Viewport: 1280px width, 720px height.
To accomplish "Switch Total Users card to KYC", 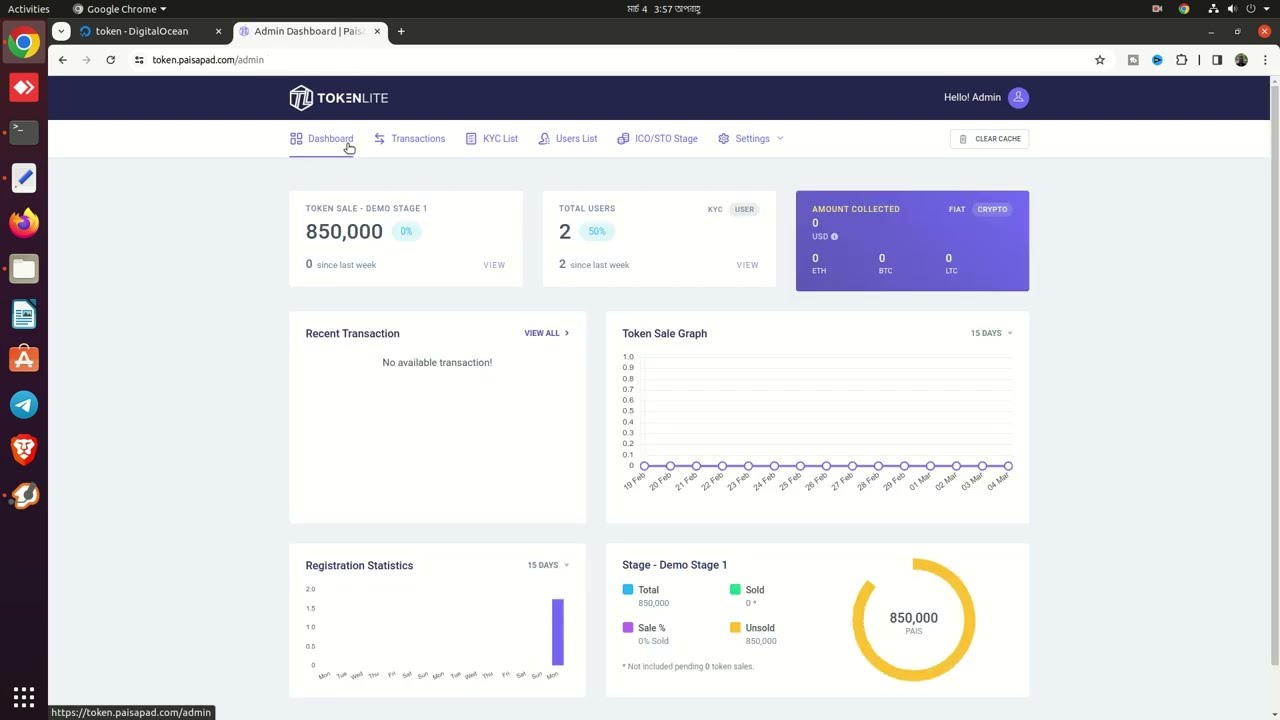I will [715, 209].
